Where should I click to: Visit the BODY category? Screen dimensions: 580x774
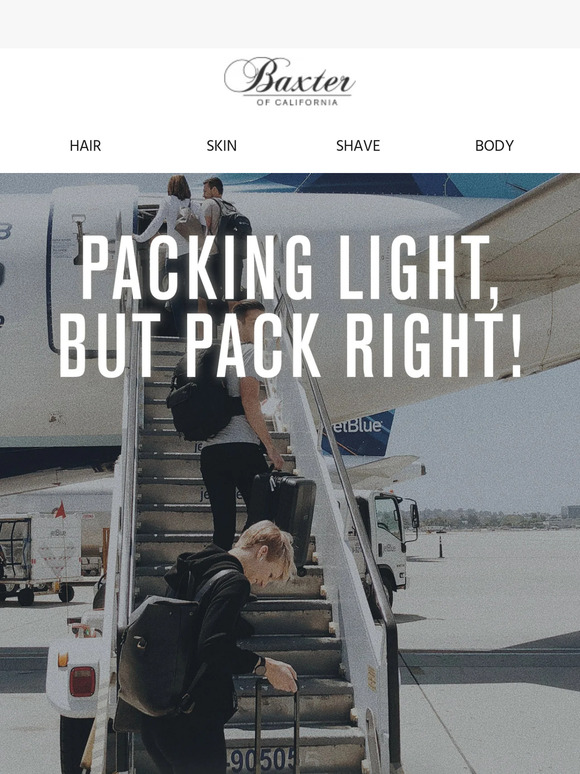[494, 146]
